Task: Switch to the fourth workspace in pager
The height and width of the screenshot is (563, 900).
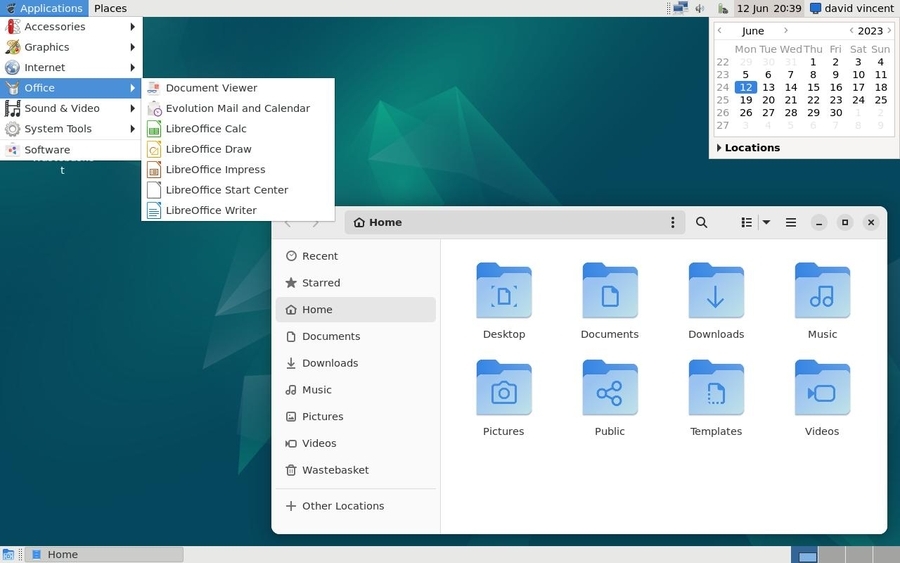Action: [886, 554]
